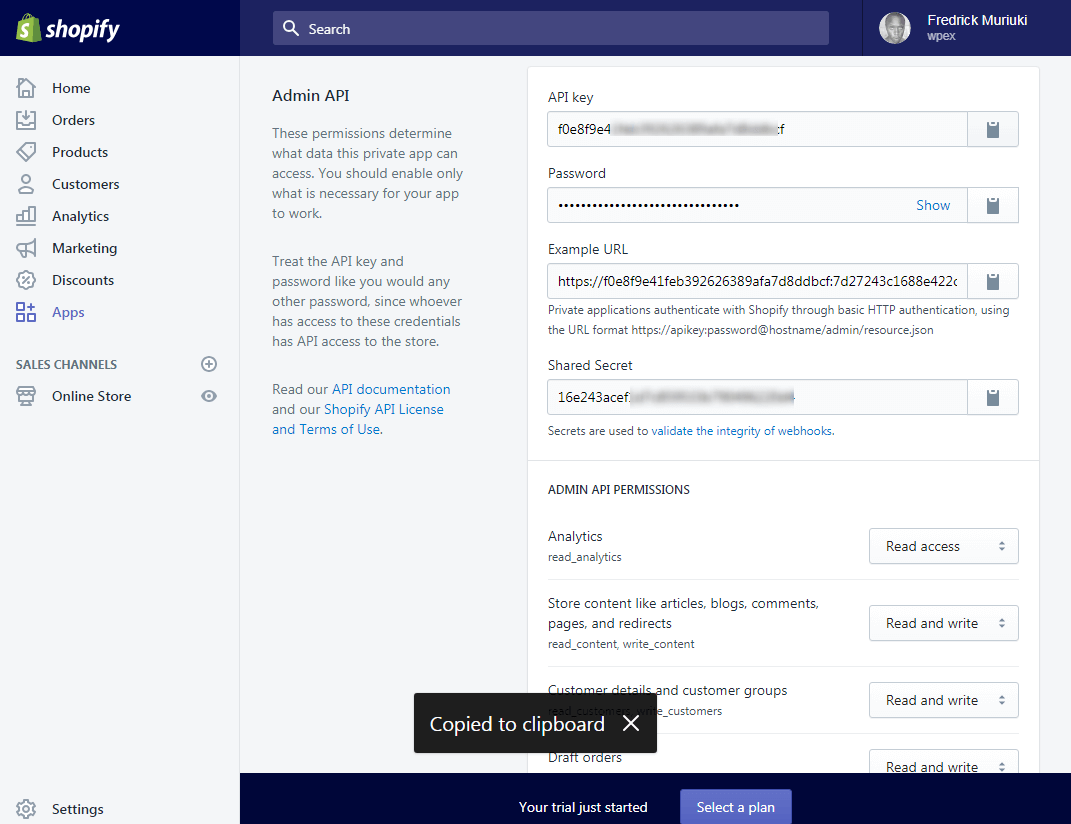Open Products page from sidebar
Image resolution: width=1071 pixels, height=824 pixels.
tap(79, 152)
